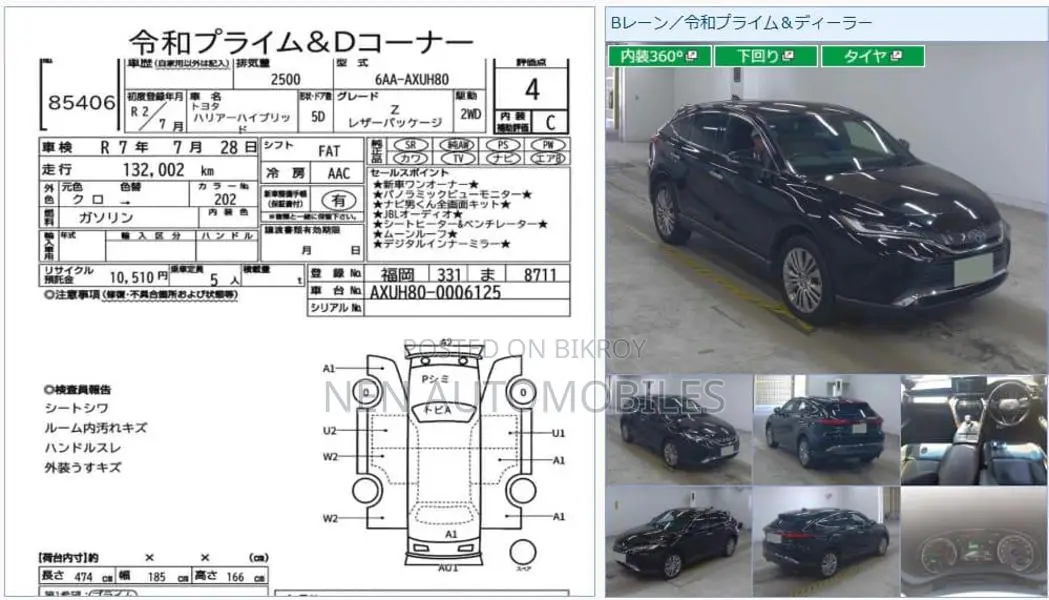Click the U1 damage mark on diagram
The image size is (1049, 600).
558,433
